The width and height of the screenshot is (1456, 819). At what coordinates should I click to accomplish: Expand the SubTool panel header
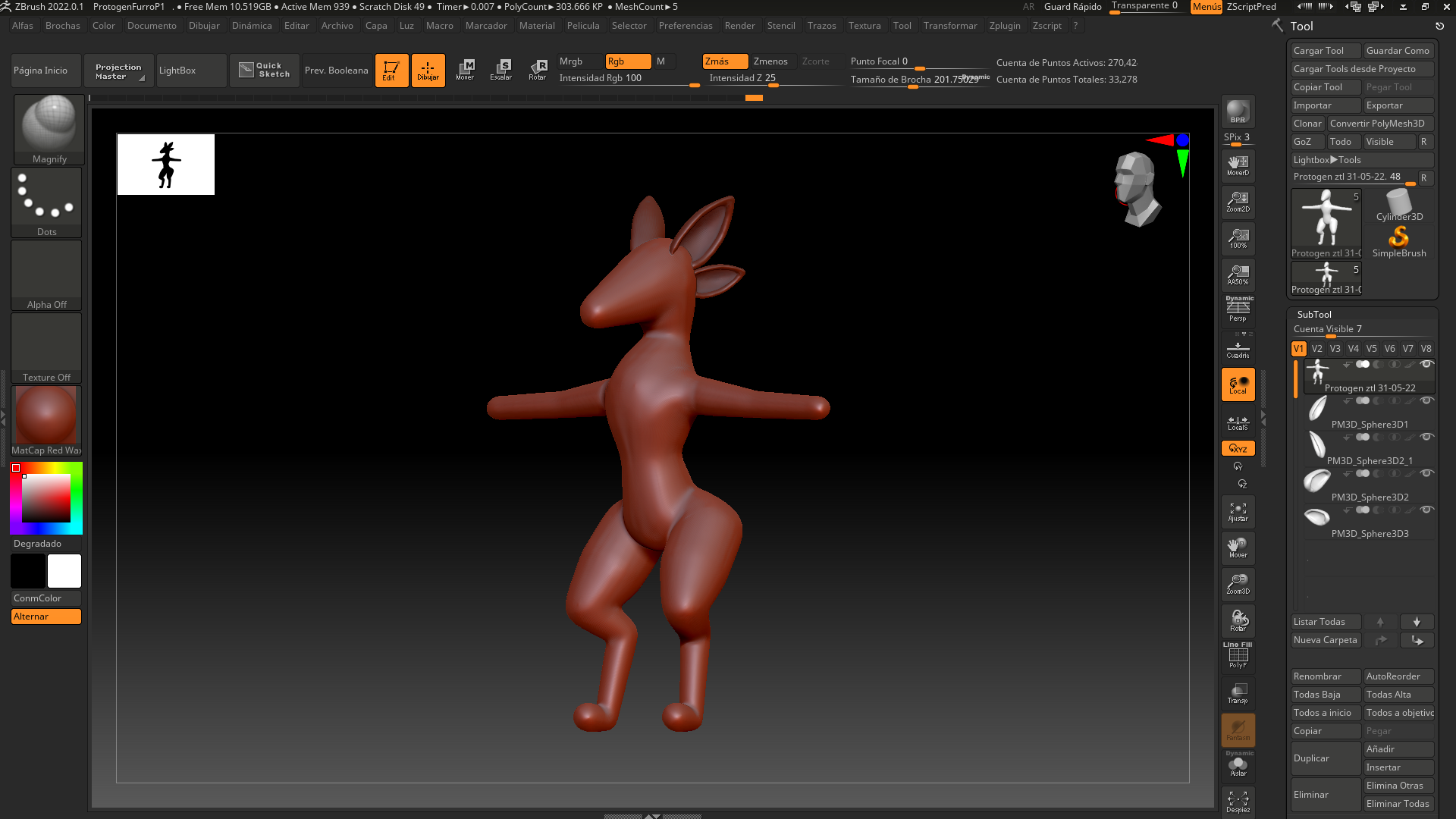(1314, 314)
